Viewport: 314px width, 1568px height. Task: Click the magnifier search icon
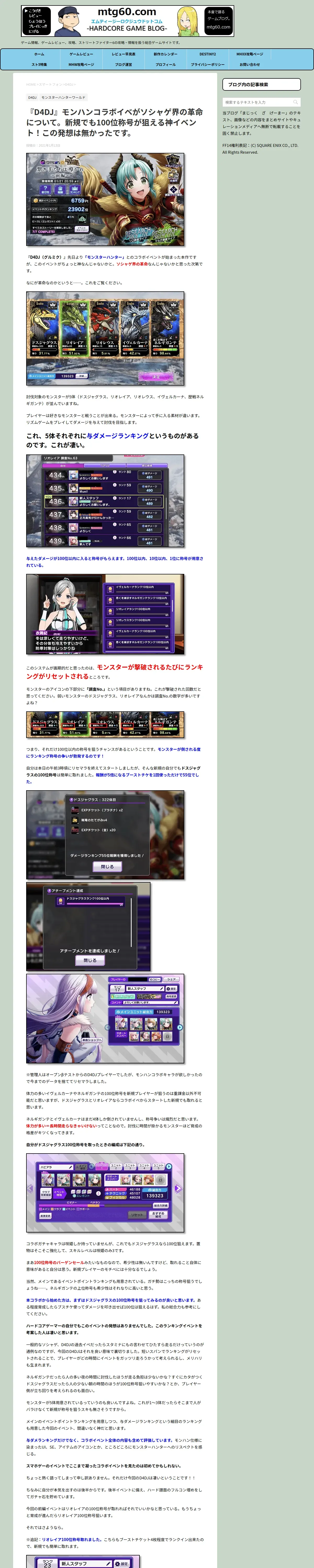(x=296, y=102)
